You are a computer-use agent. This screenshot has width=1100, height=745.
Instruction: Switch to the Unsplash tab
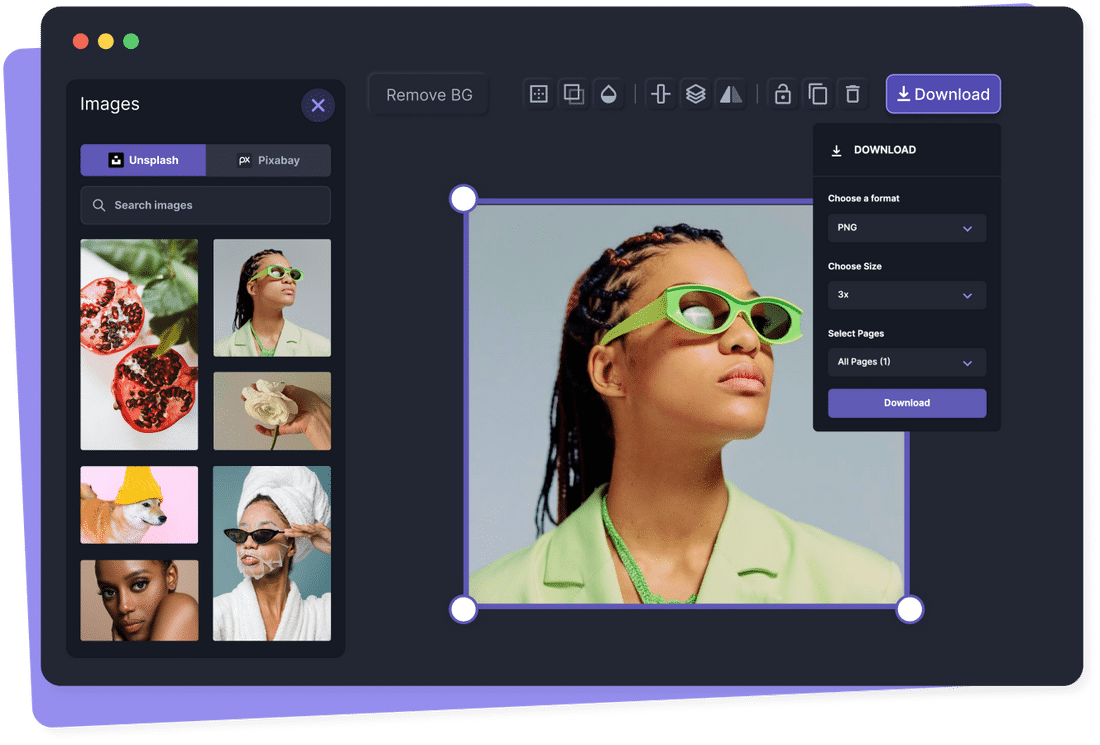[x=144, y=160]
